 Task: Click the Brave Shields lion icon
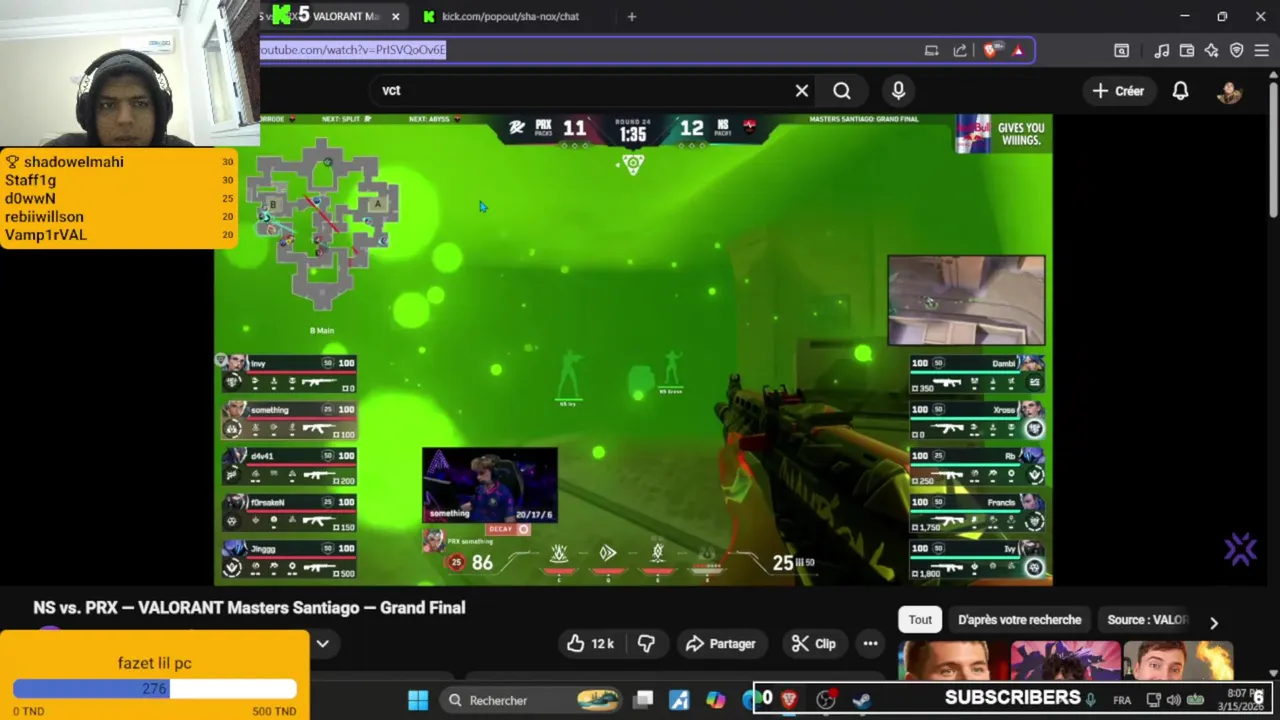(991, 50)
